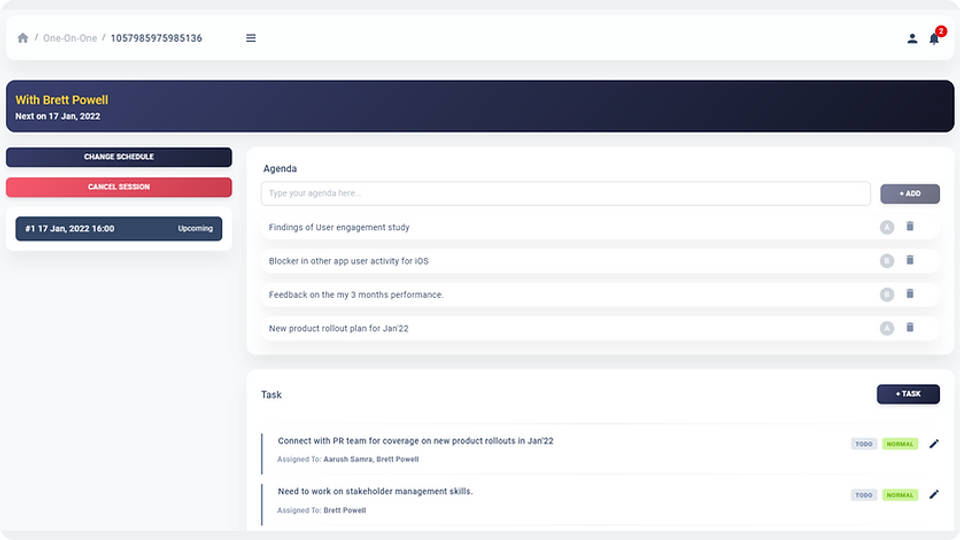
Task: Click breadcrumb ID 1057985975985136
Action: click(156, 38)
